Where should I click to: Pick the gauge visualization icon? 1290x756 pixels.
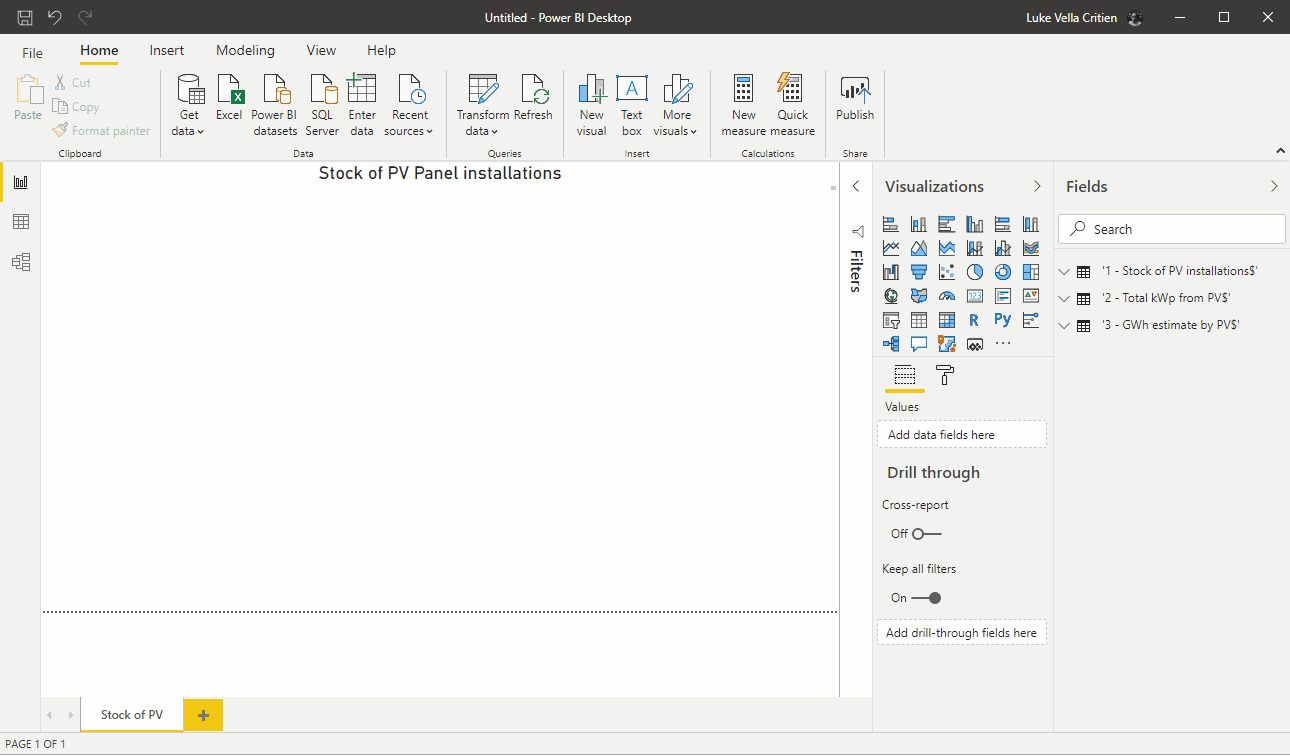click(947, 296)
